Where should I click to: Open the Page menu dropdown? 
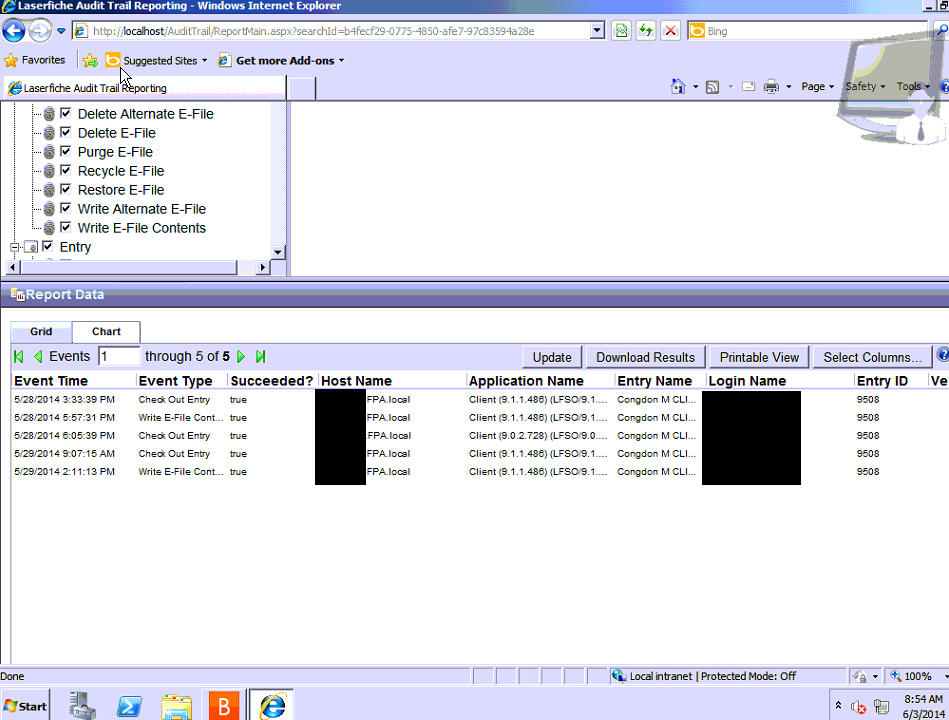[818, 87]
